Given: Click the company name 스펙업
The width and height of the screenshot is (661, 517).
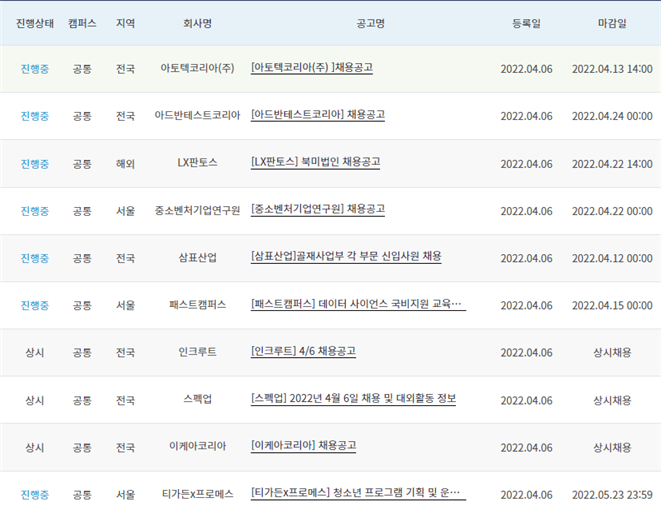Looking at the screenshot, I should tap(197, 399).
